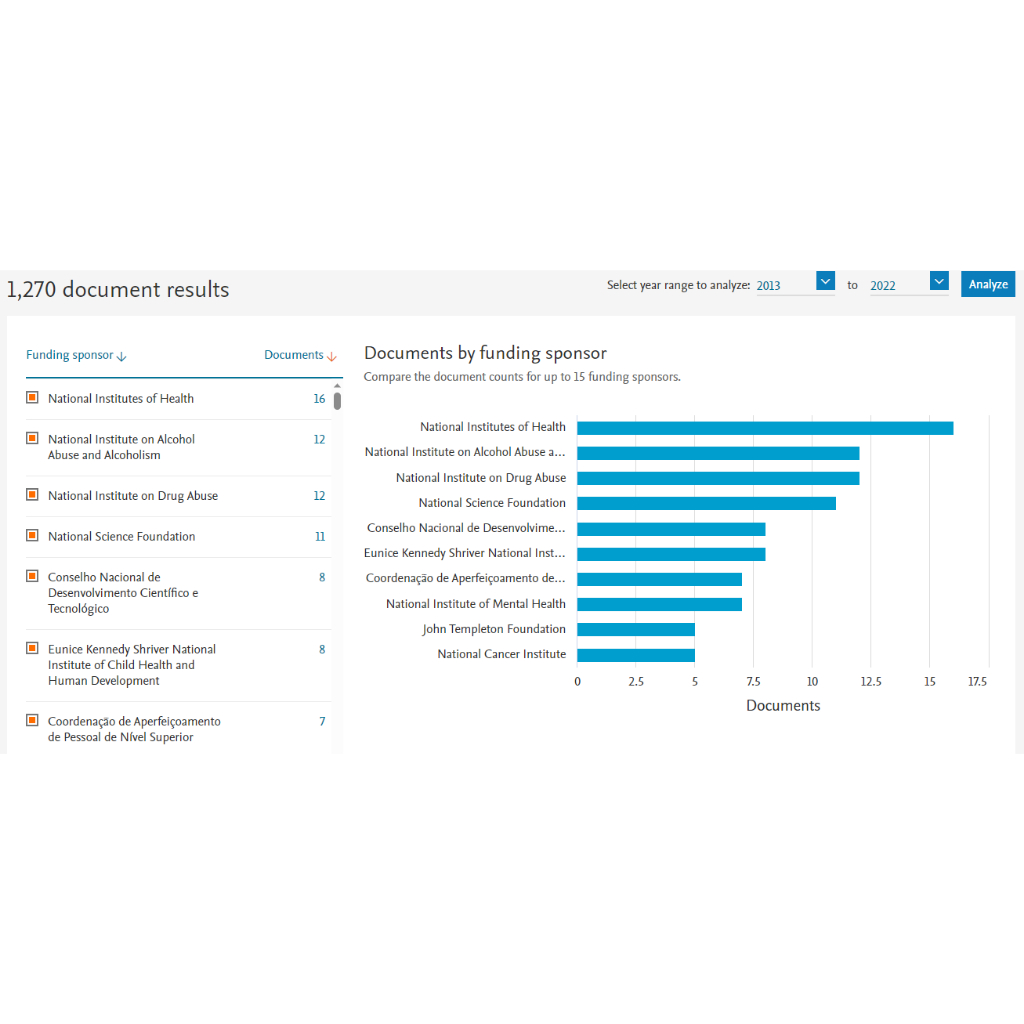Screen dimensions: 1024x1024
Task: Click the Funding sponsor sort arrow icon
Action: pos(121,356)
